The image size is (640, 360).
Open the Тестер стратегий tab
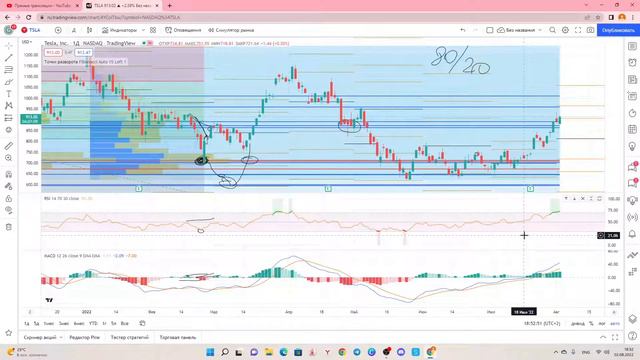(x=129, y=338)
